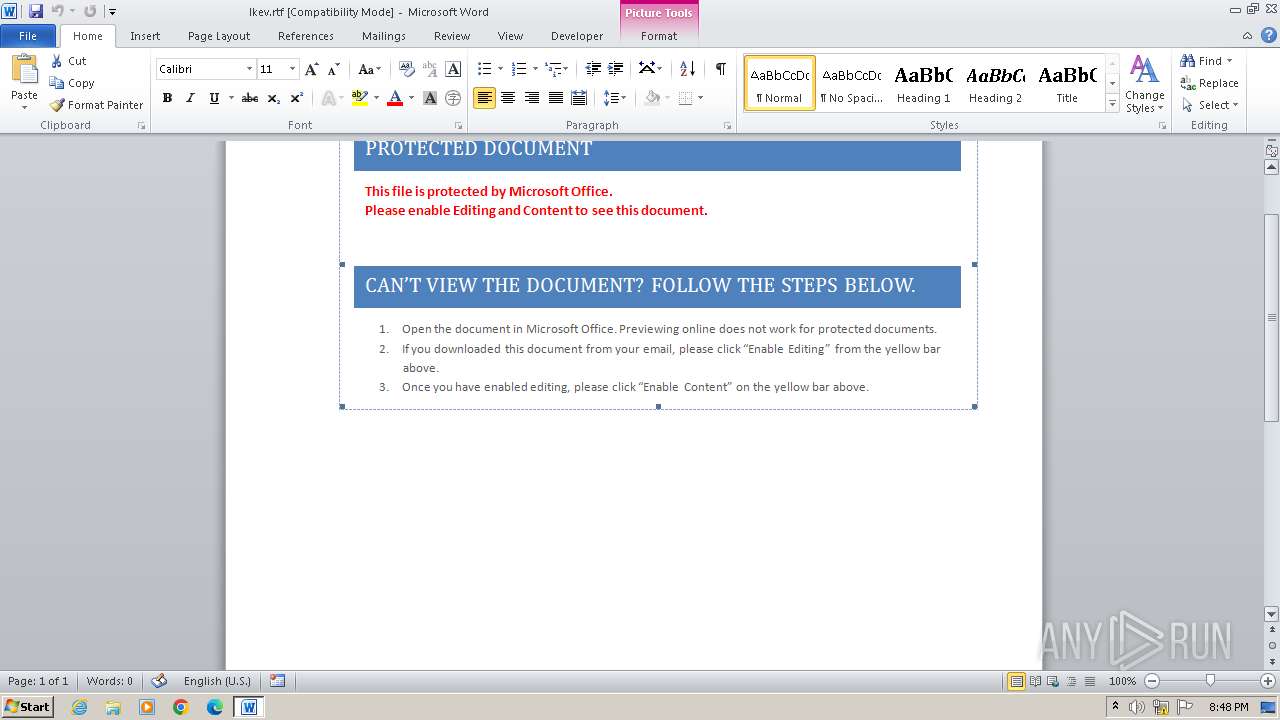
Task: Open the Select dropdown in Editing
Action: [1210, 105]
